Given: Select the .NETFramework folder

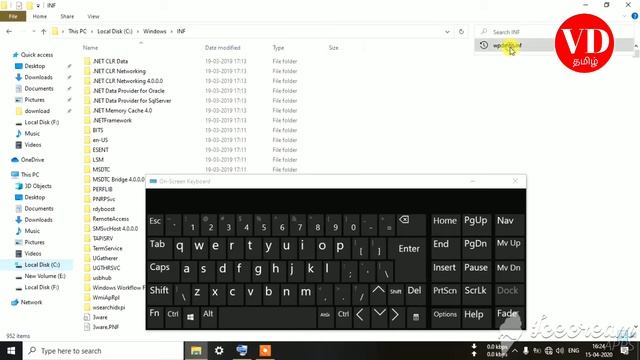Looking at the screenshot, I should pyautogui.click(x=112, y=120).
